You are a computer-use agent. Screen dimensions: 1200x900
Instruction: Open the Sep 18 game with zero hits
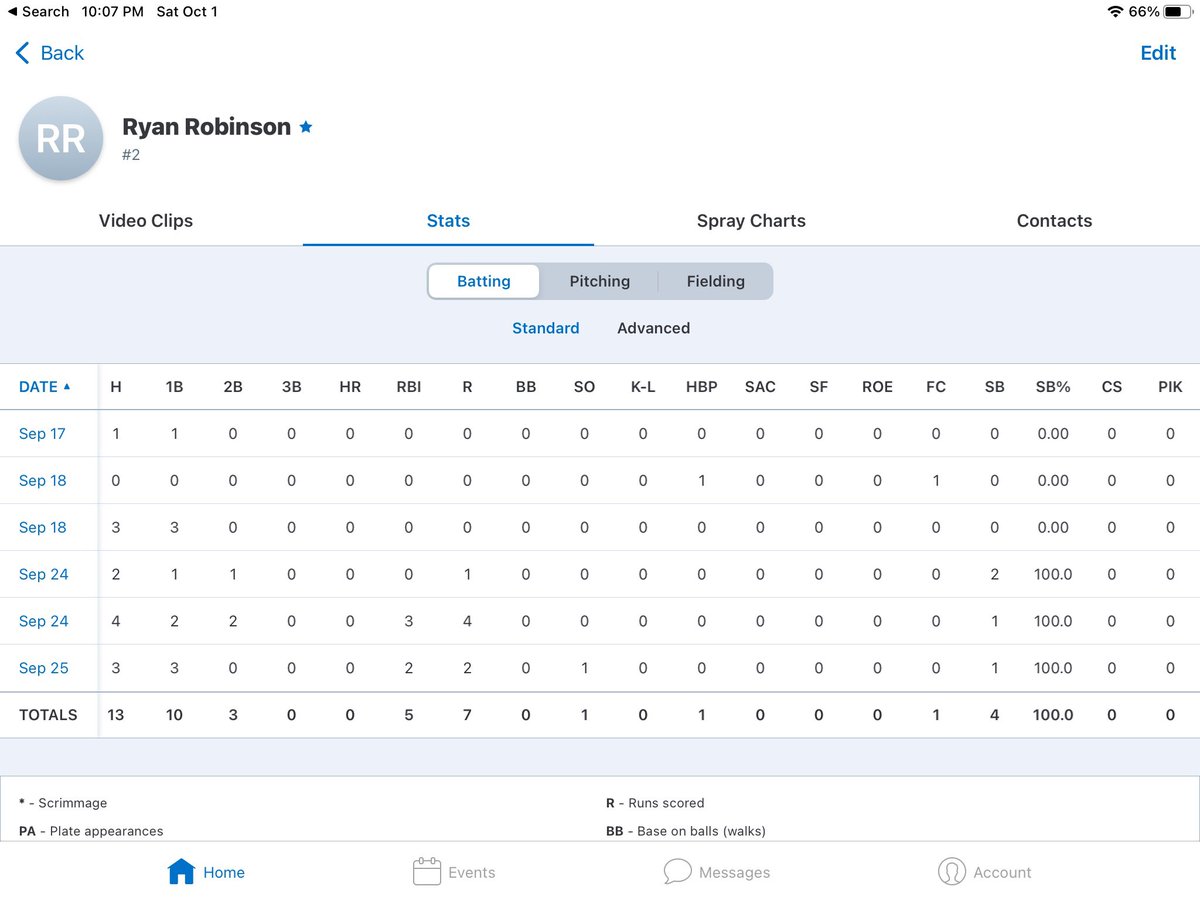43,481
